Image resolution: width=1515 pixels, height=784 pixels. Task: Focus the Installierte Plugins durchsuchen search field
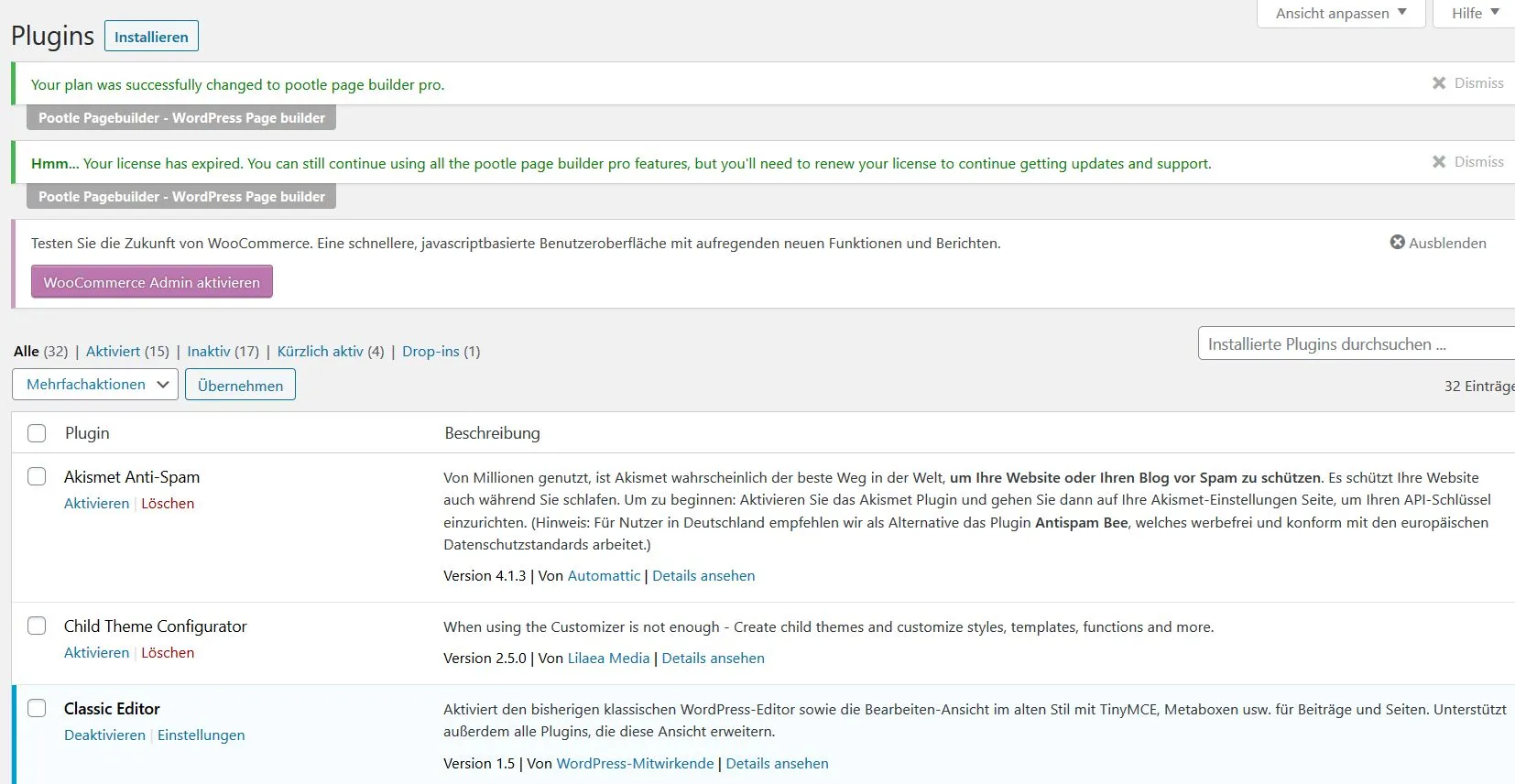click(1357, 343)
